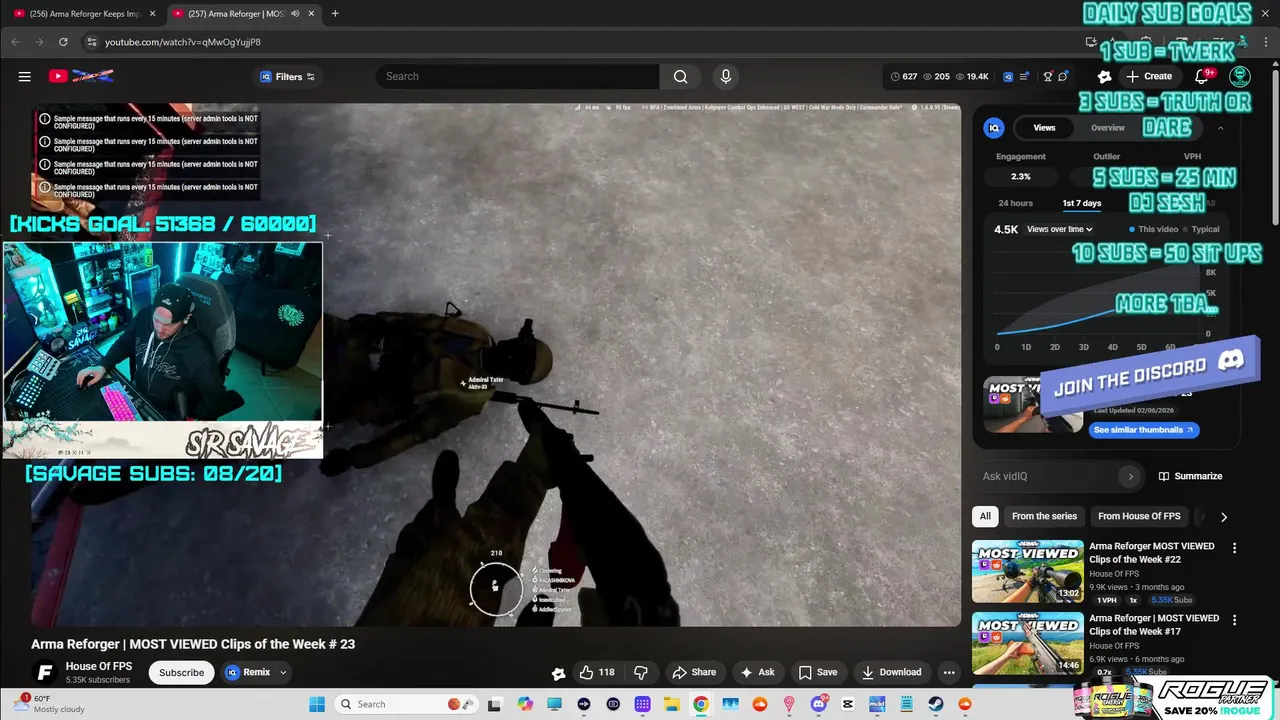Select the Views toggle in the vidIQ panel
This screenshot has width=1280, height=720.
coord(1044,128)
